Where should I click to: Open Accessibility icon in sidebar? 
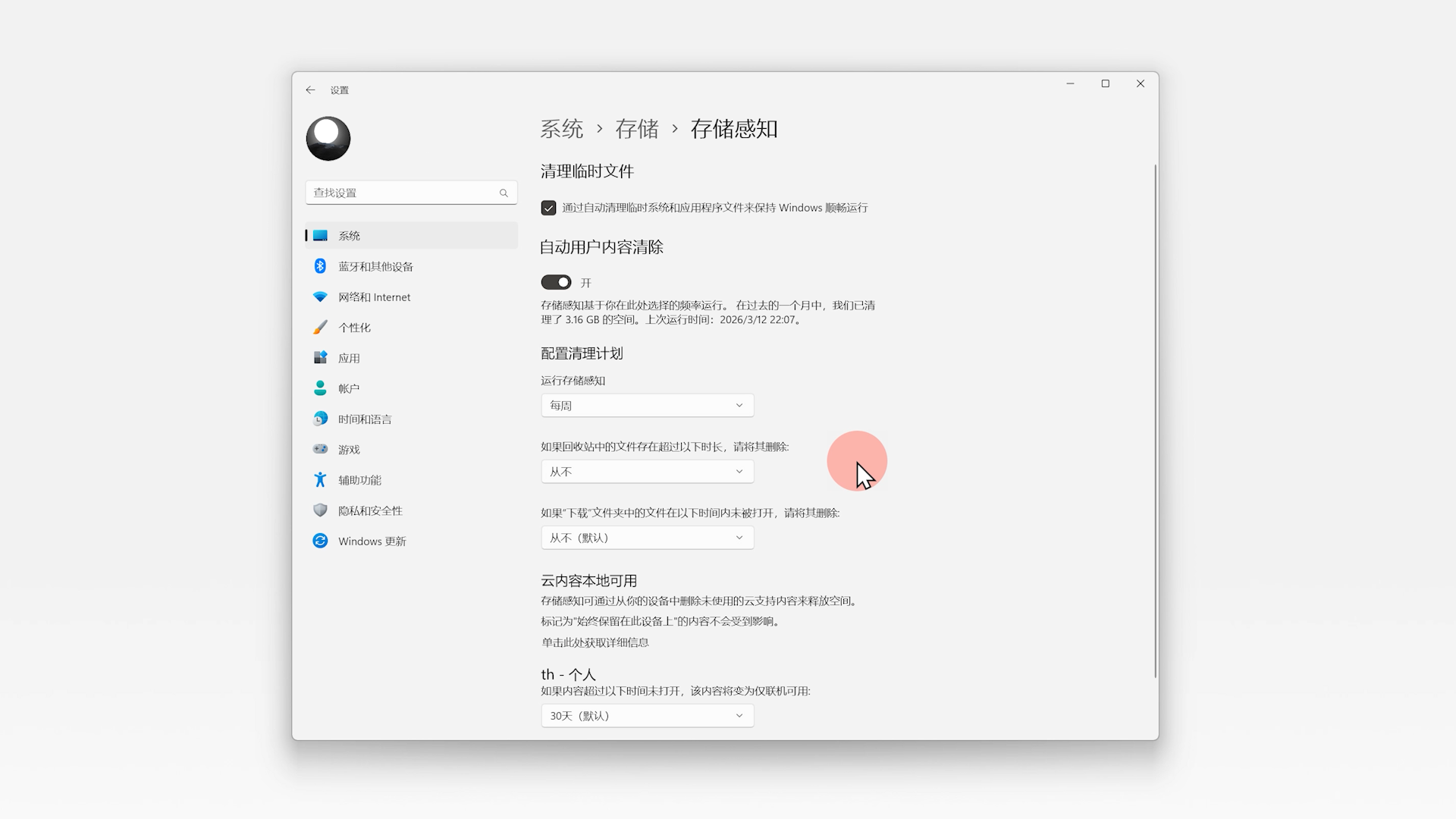320,479
